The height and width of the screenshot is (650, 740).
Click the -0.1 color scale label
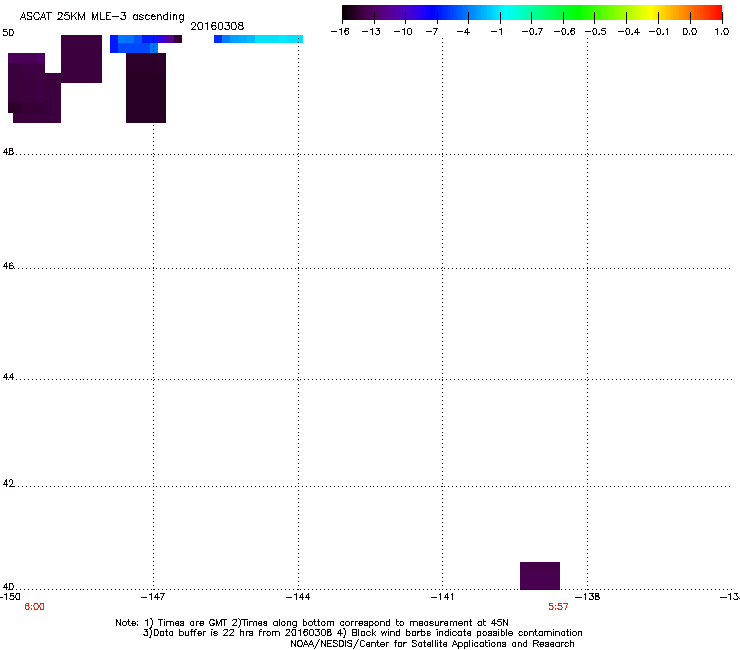pos(659,32)
